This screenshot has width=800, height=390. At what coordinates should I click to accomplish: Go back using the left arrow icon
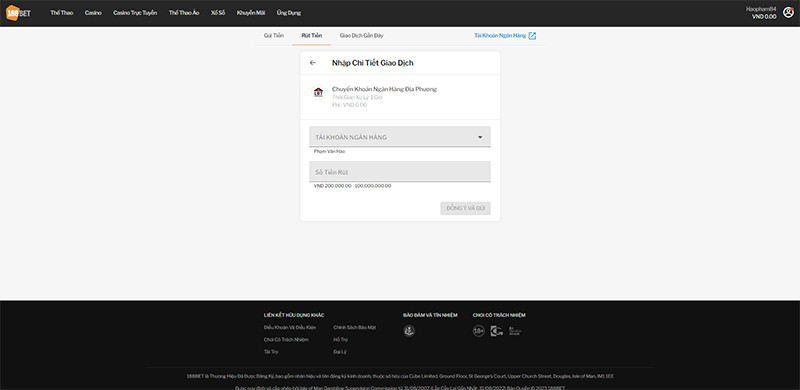point(313,63)
